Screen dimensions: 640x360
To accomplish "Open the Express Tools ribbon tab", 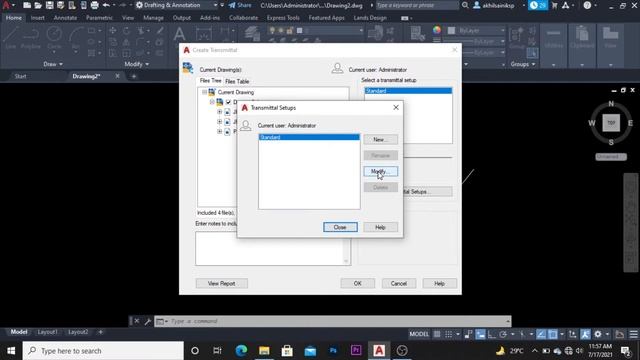I will tap(283, 18).
